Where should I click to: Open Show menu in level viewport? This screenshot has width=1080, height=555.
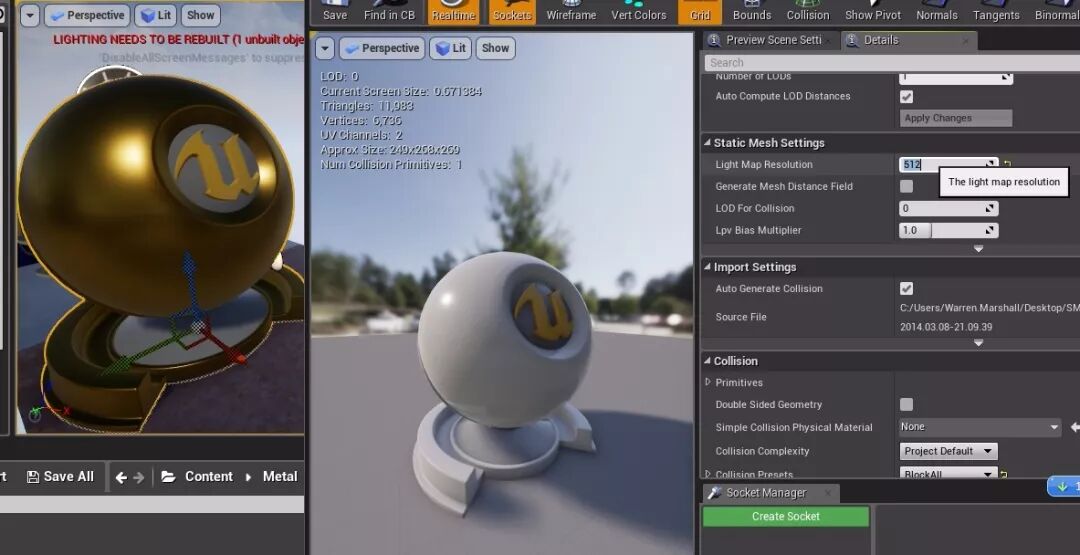tap(200, 15)
